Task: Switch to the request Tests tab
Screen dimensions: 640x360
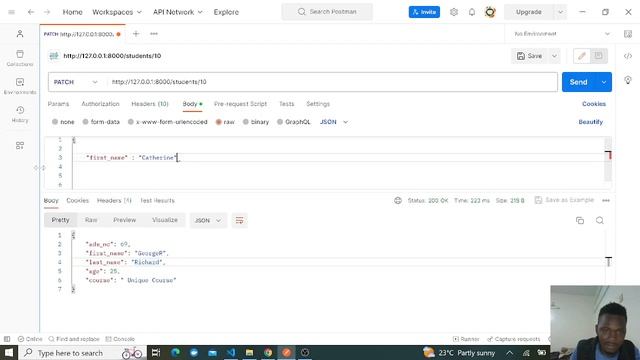Action: tap(287, 104)
